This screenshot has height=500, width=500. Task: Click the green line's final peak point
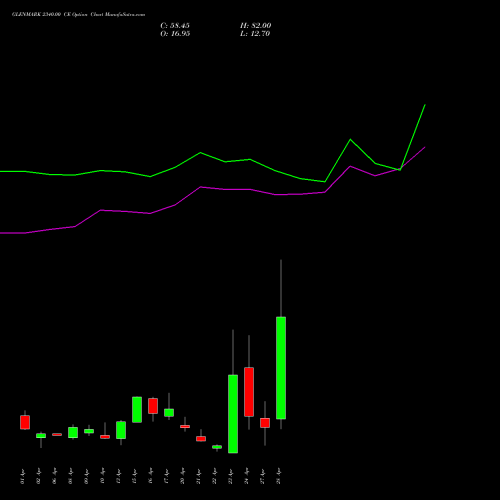click(x=425, y=105)
